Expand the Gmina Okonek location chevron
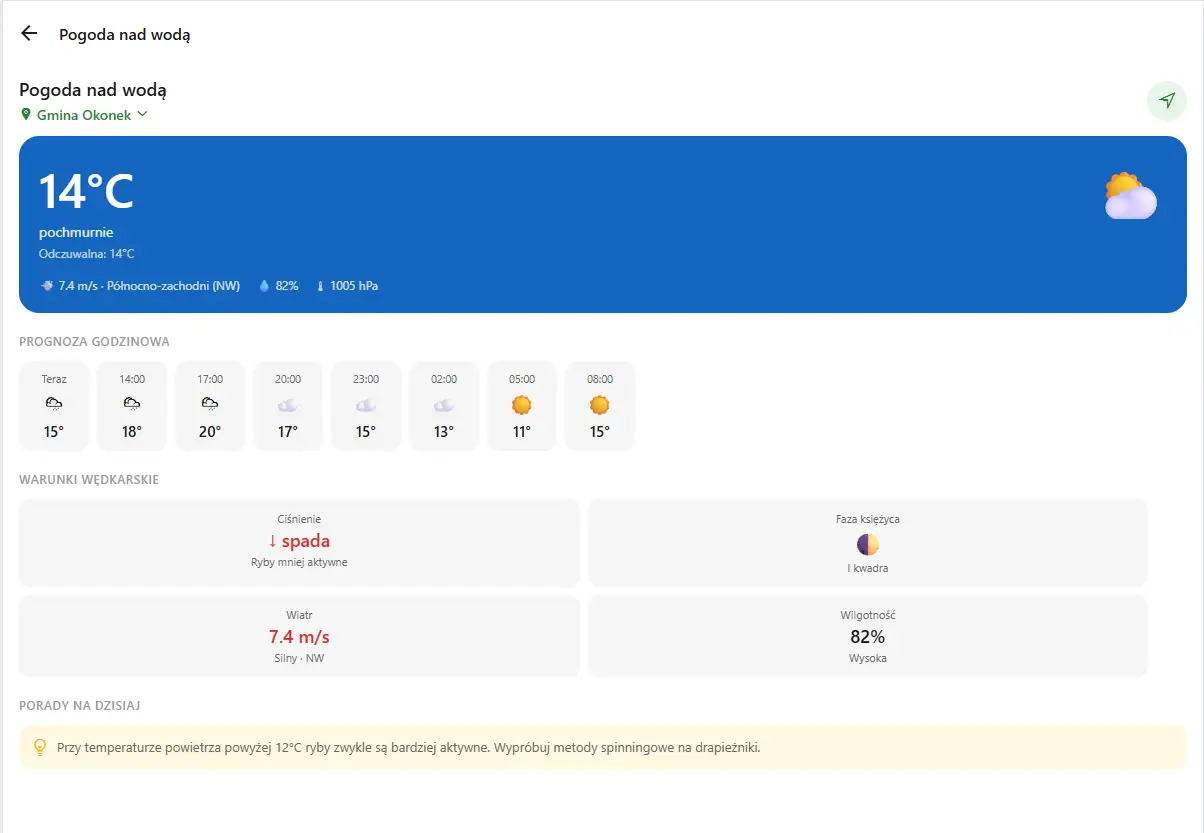The height and width of the screenshot is (833, 1204). pyautogui.click(x=142, y=115)
